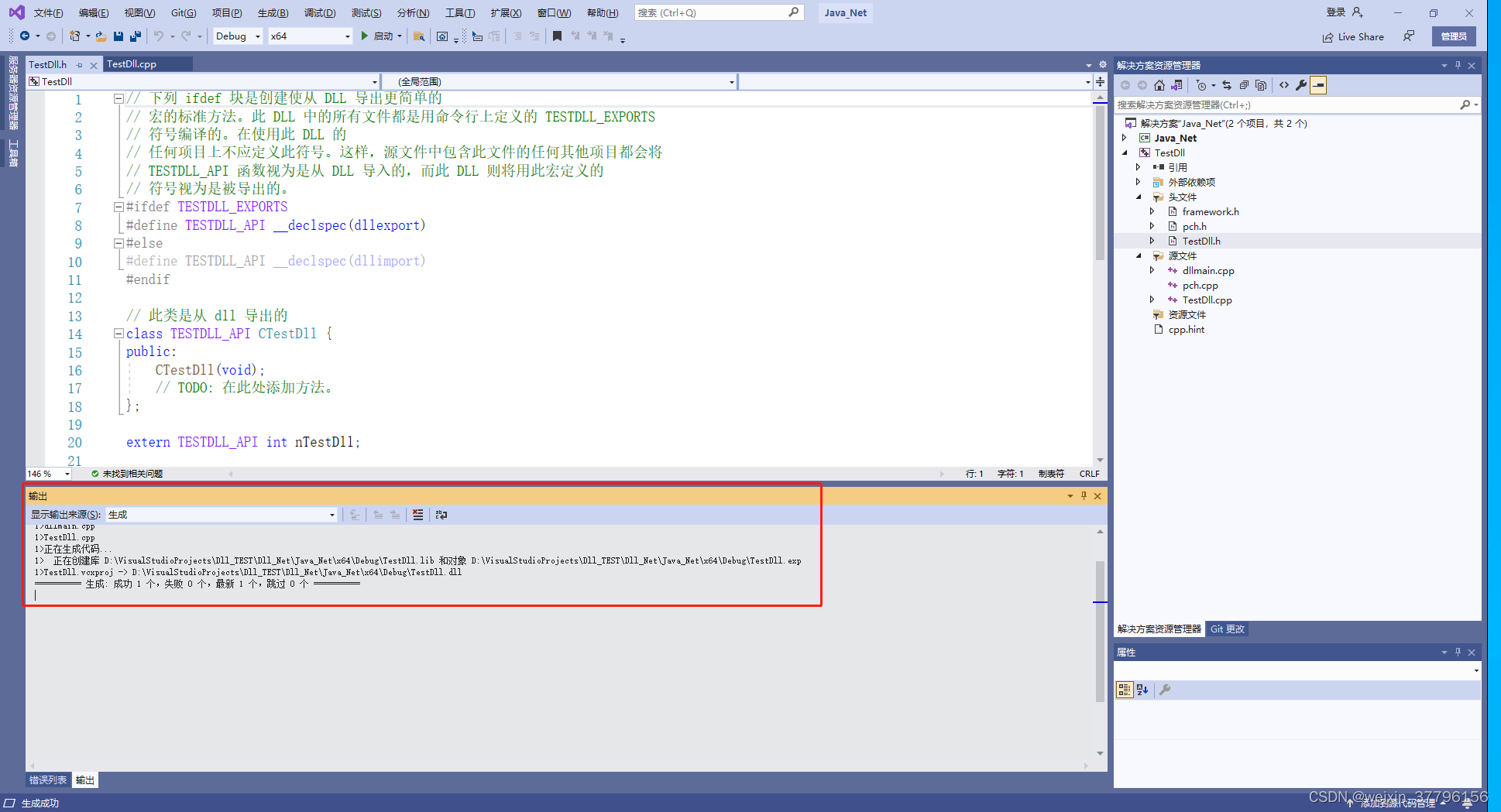
Task: Click the Output panel vertical scrollbar thumb
Action: (x=1100, y=631)
